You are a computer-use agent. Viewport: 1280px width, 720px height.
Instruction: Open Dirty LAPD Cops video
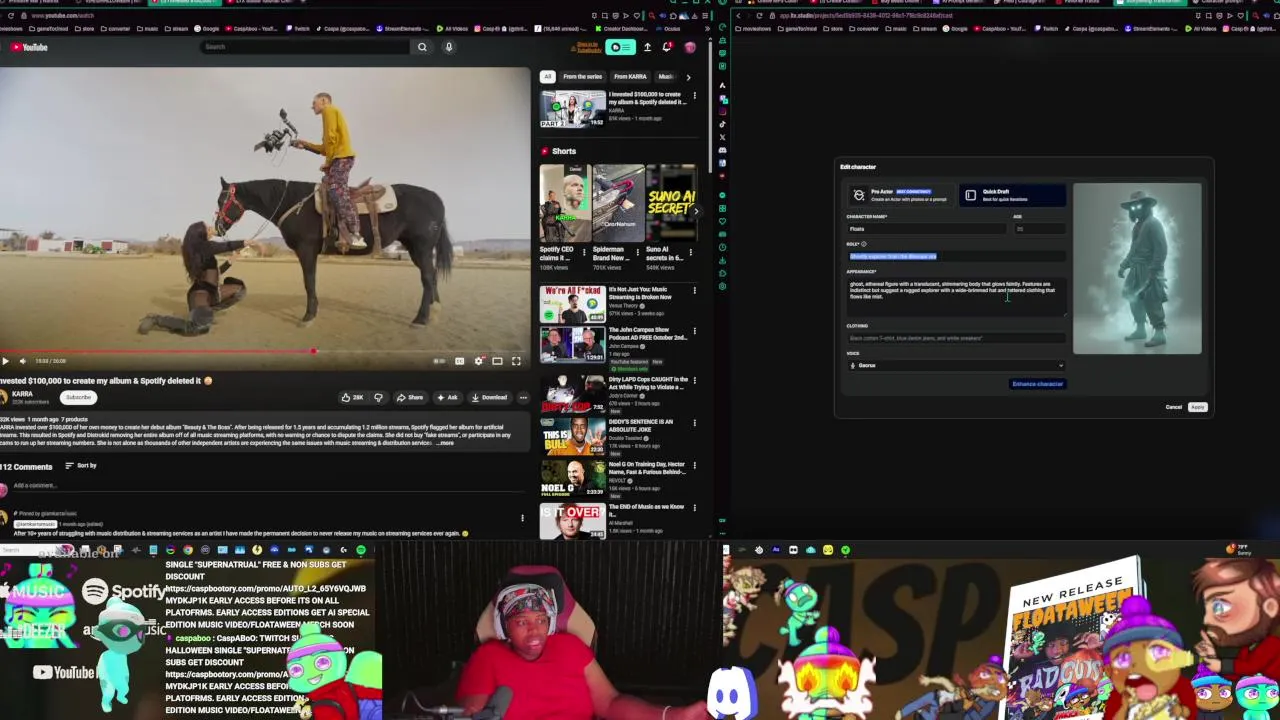pos(572,395)
